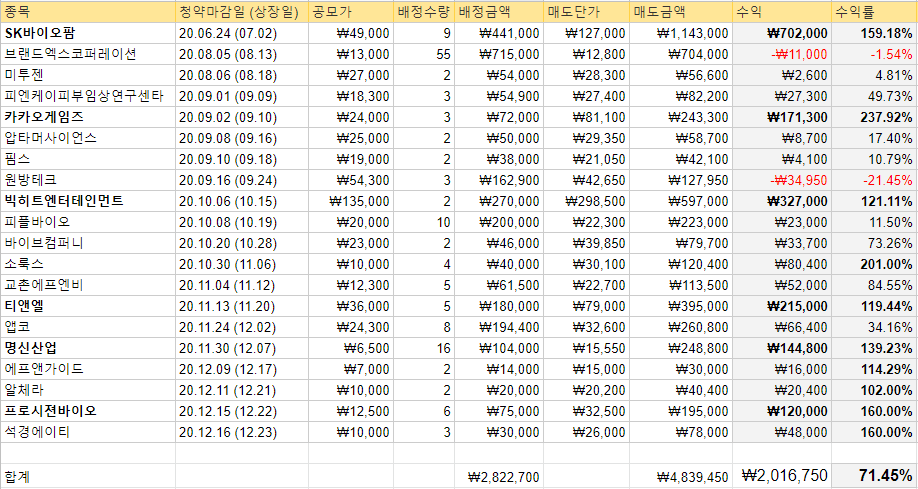
Task: Click the 에프앤가이드 name cell
Action: coord(88,369)
